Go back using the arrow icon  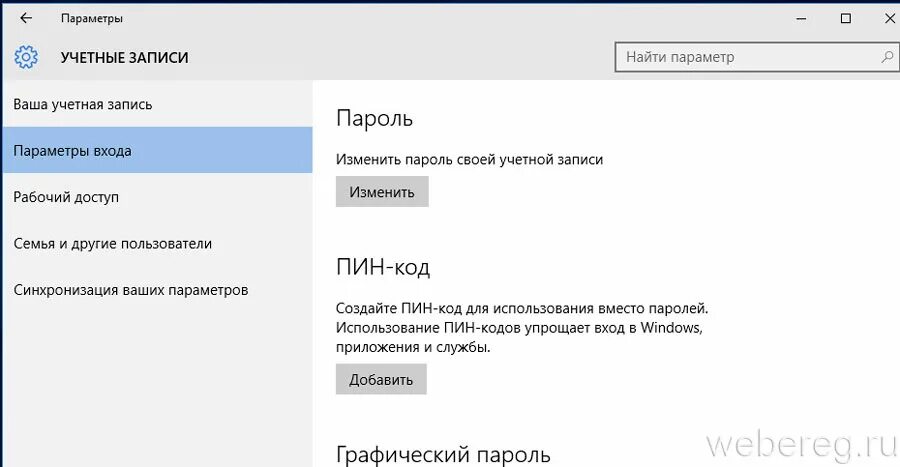point(26,18)
